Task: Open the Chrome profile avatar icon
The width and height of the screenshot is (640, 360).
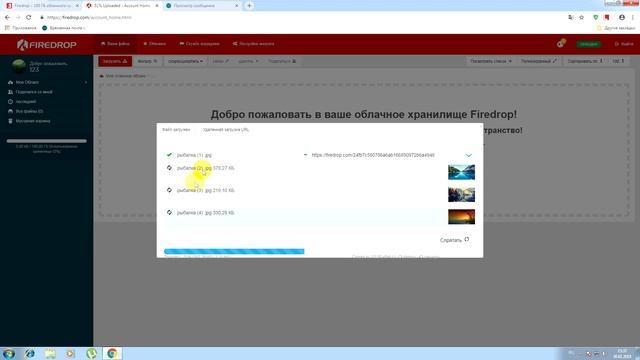Action: click(x=622, y=18)
